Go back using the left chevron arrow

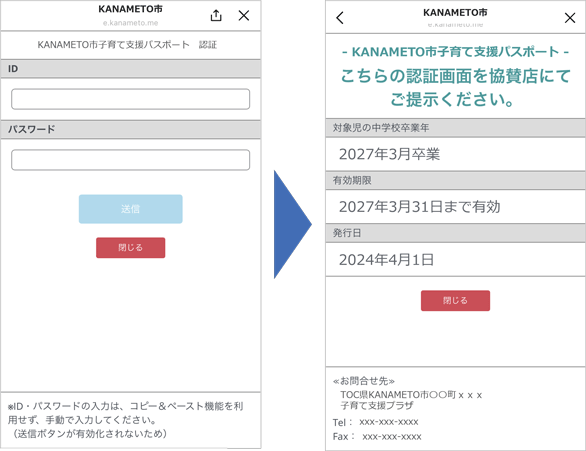point(340,18)
